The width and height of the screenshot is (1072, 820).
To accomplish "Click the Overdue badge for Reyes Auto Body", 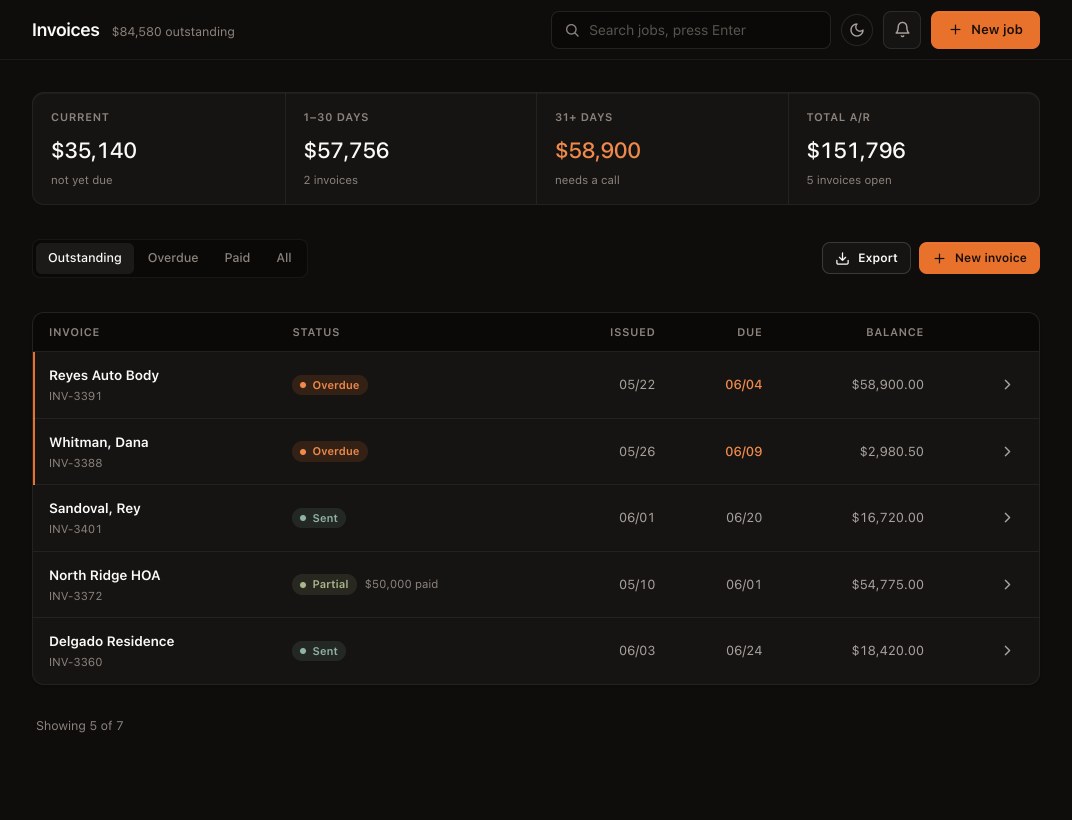I will [330, 385].
